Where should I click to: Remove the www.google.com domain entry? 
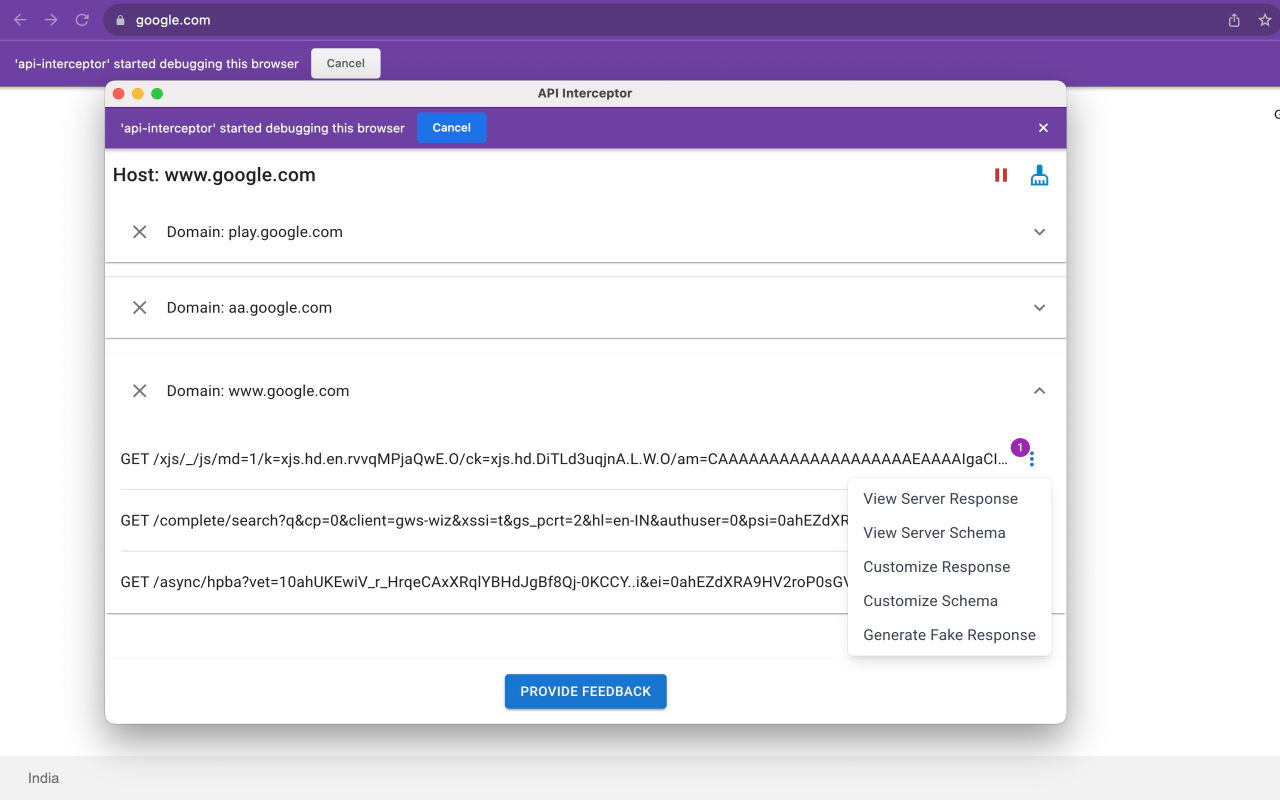click(140, 391)
